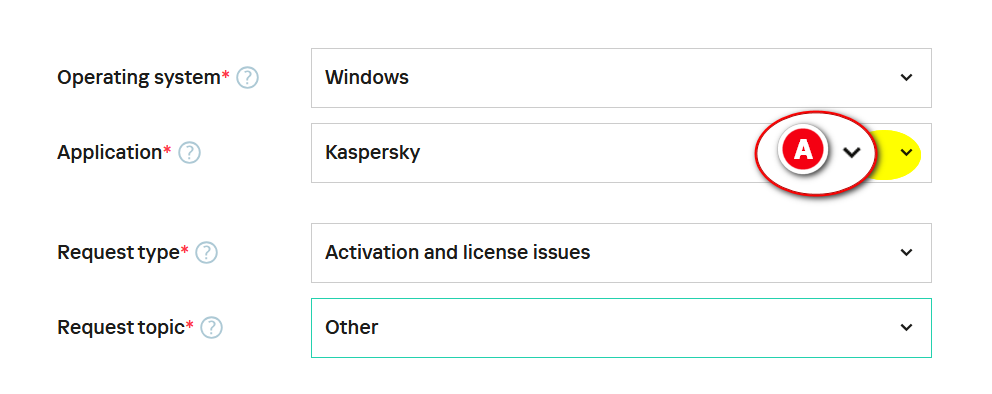The width and height of the screenshot is (992, 394).
Task: Click the Request topic field label
Action: (121, 328)
